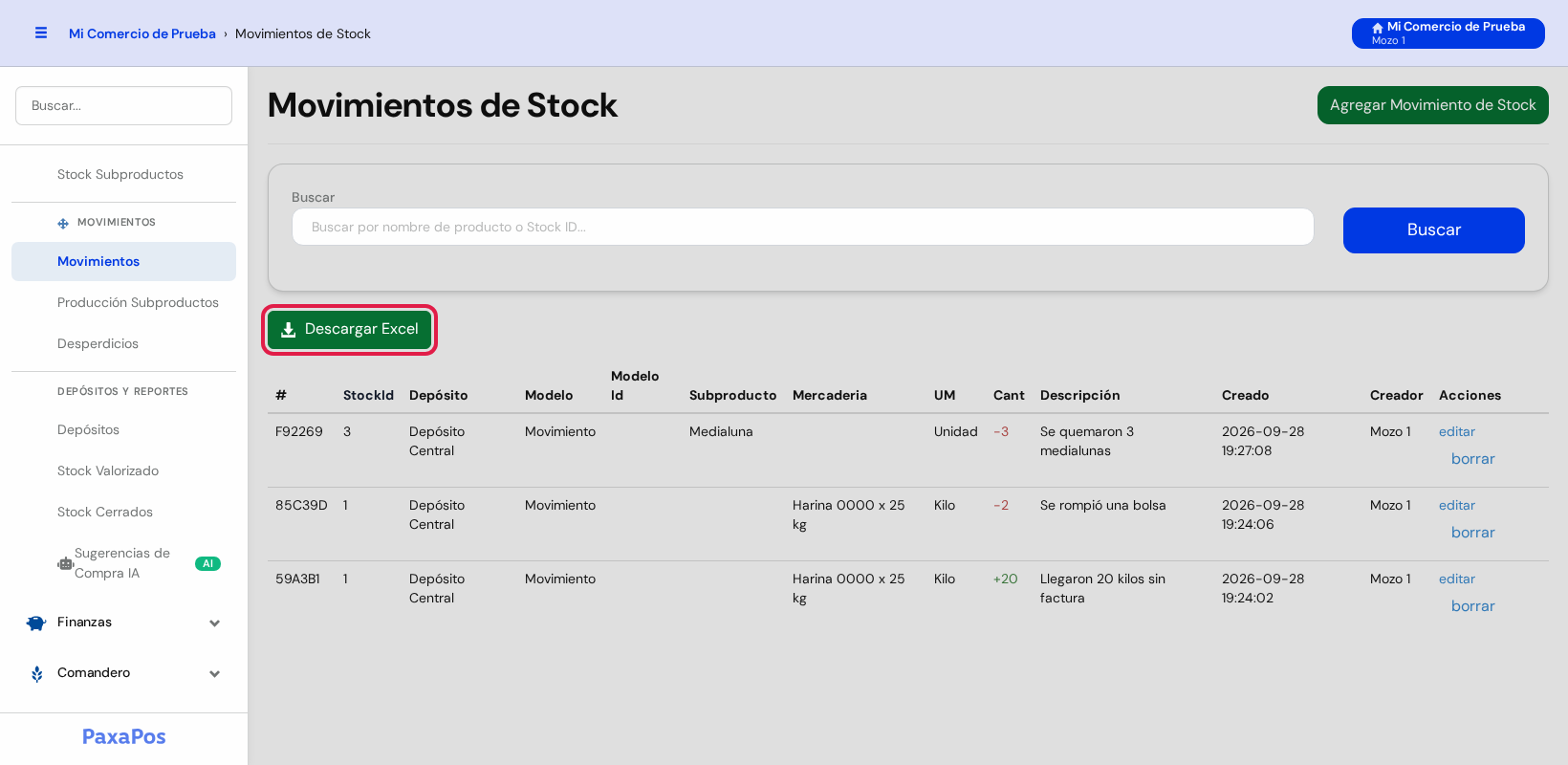Click the Mercaderia column header
Image resolution: width=1568 pixels, height=765 pixels.
(x=830, y=395)
